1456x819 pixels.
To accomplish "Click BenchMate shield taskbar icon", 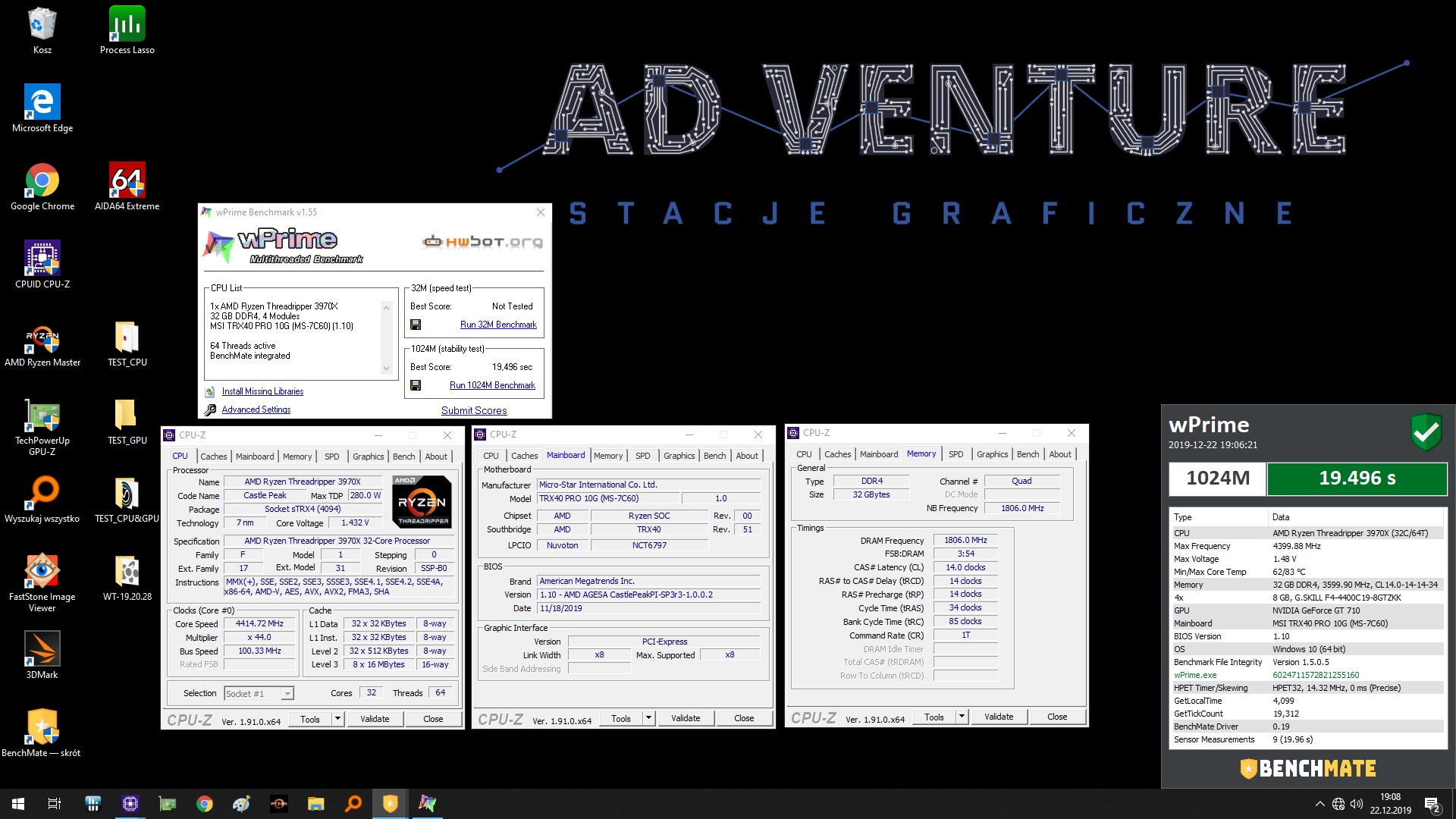I will (x=390, y=804).
